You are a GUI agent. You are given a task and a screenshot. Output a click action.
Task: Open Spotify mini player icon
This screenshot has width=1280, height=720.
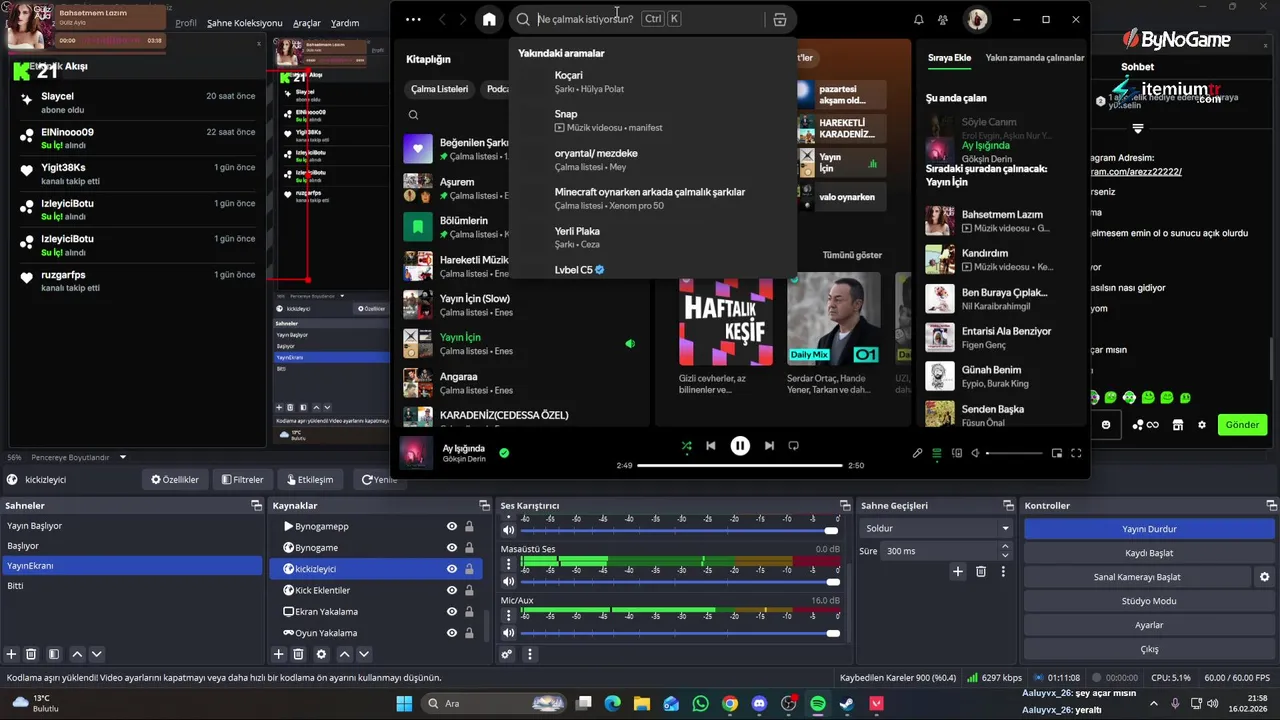(x=1057, y=453)
